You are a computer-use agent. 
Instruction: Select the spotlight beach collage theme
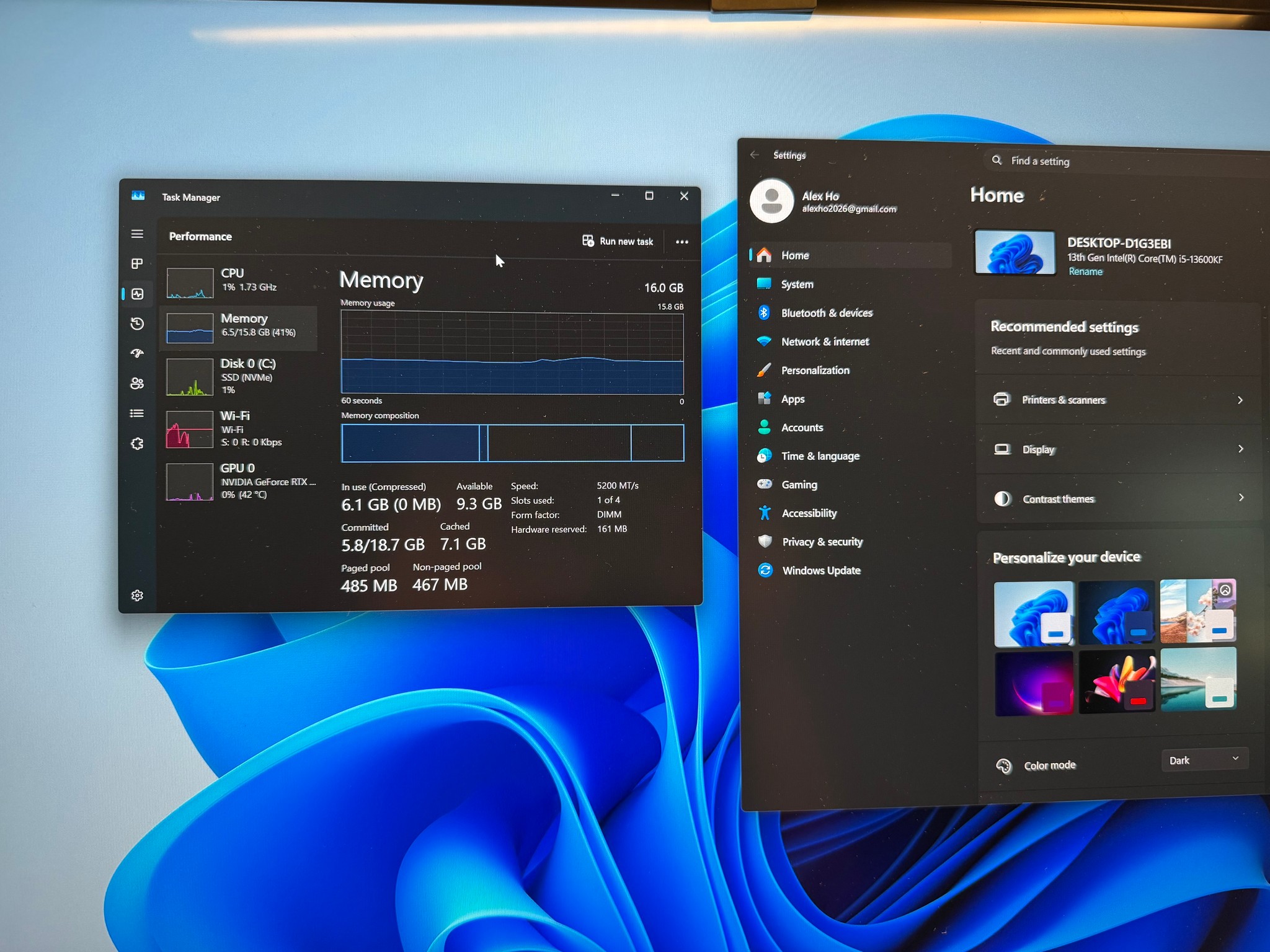coord(1197,610)
